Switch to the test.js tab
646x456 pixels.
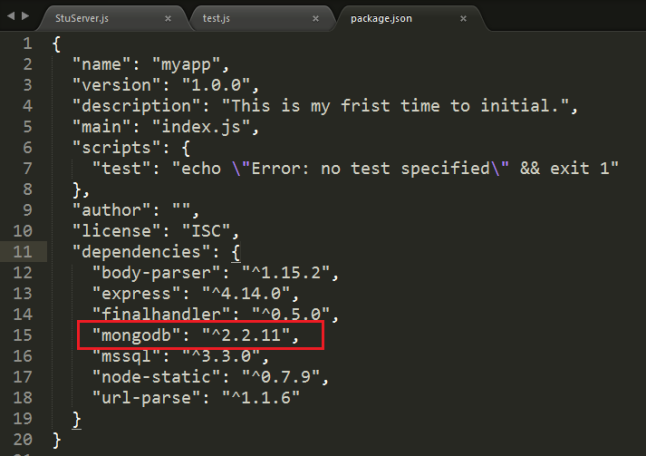[216, 19]
